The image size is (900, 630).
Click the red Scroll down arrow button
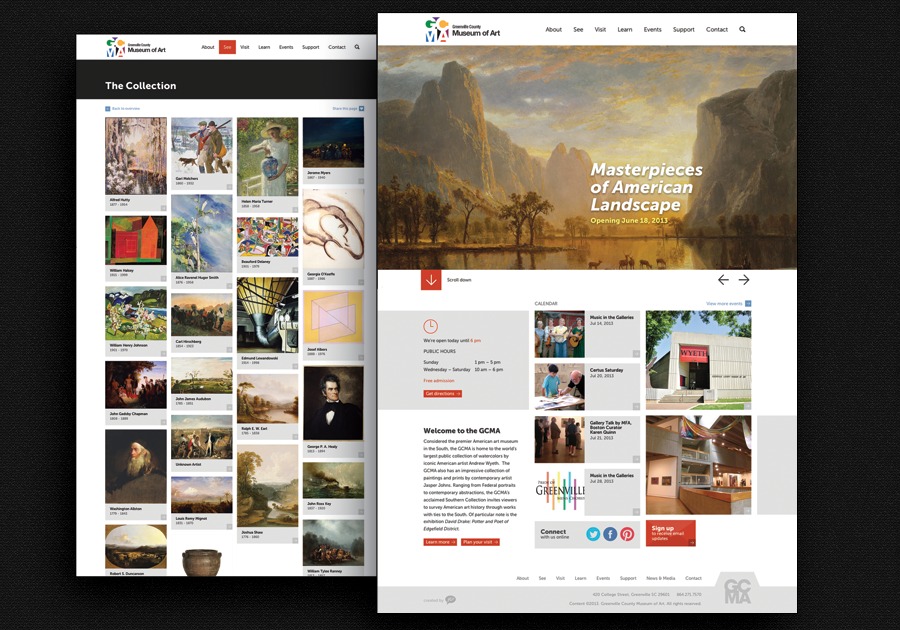click(x=431, y=280)
